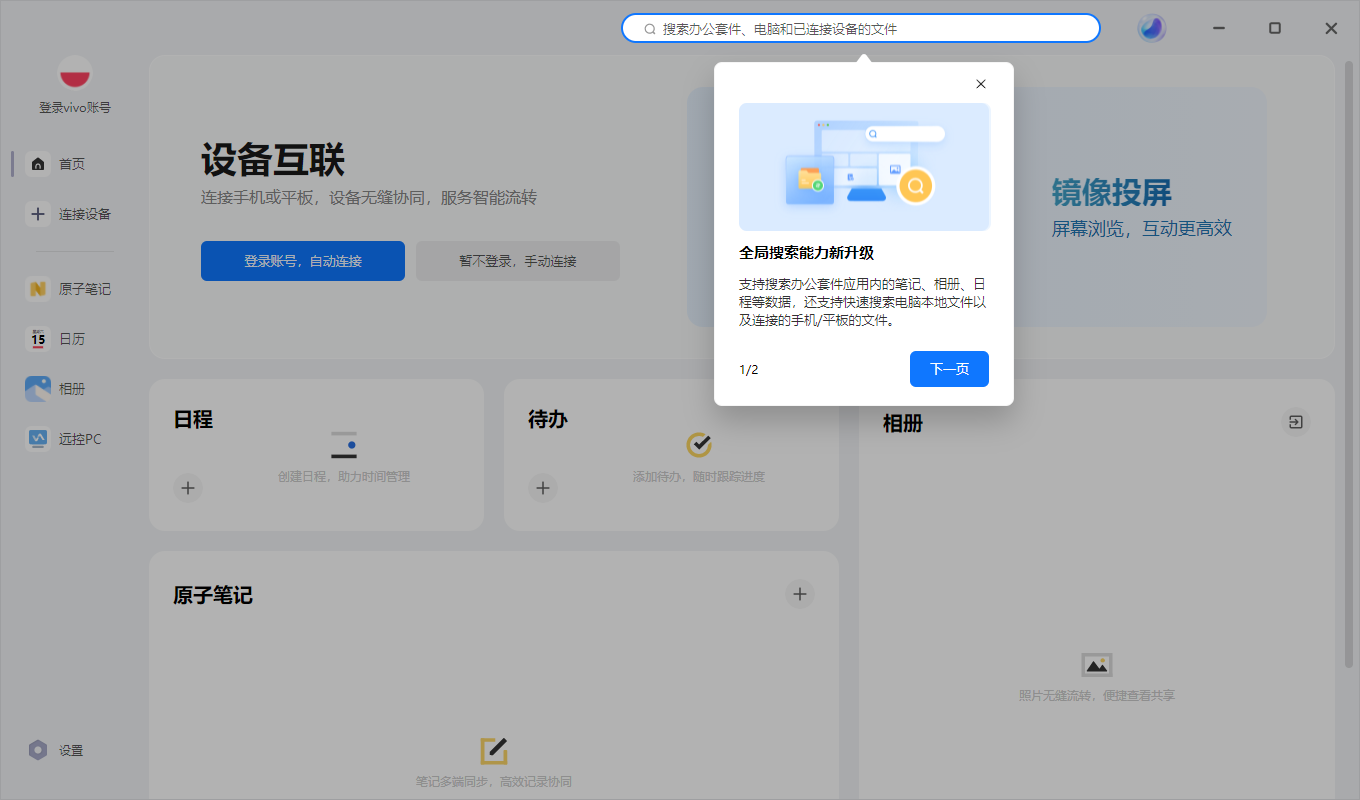Open the 相册 album sidebar icon
The image size is (1360, 800).
(x=38, y=388)
